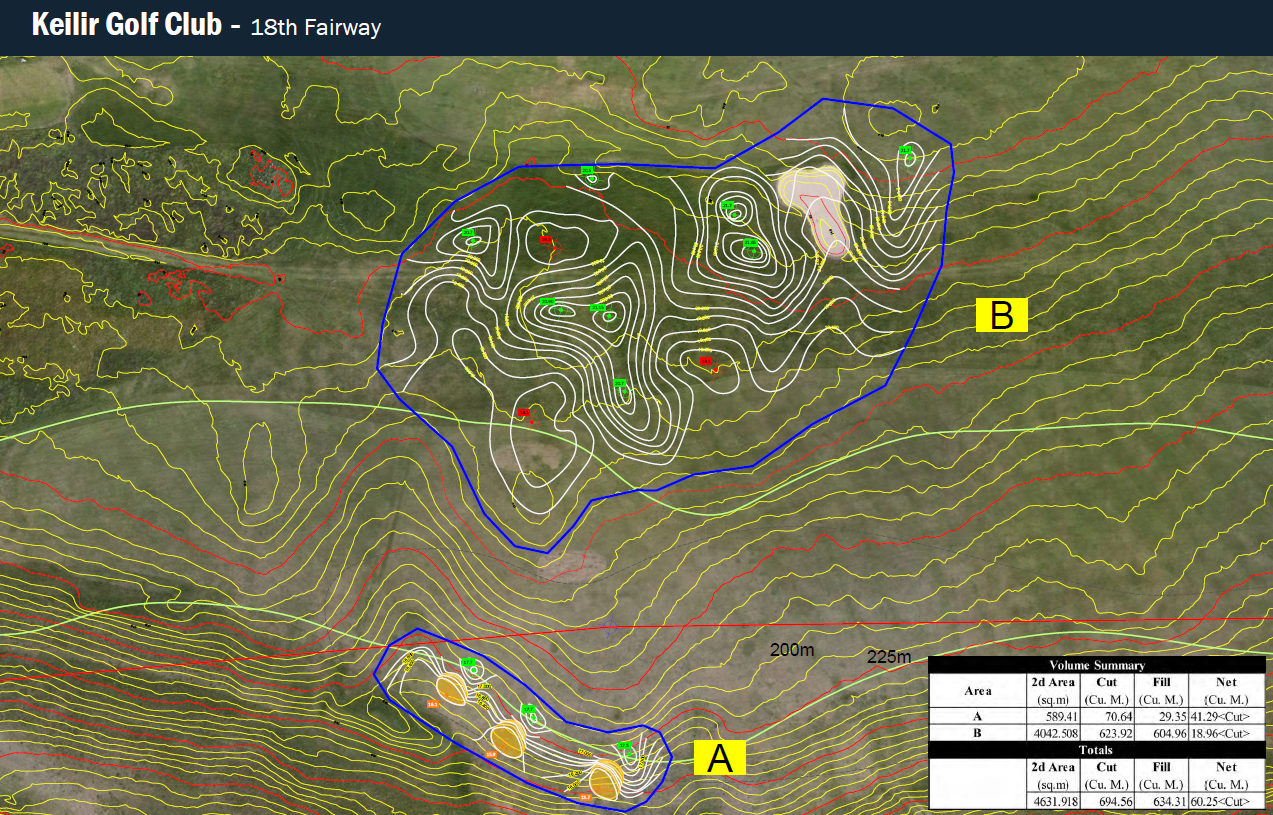The height and width of the screenshot is (815, 1273).
Task: Click the yellow area label A
Action: [x=720, y=760]
